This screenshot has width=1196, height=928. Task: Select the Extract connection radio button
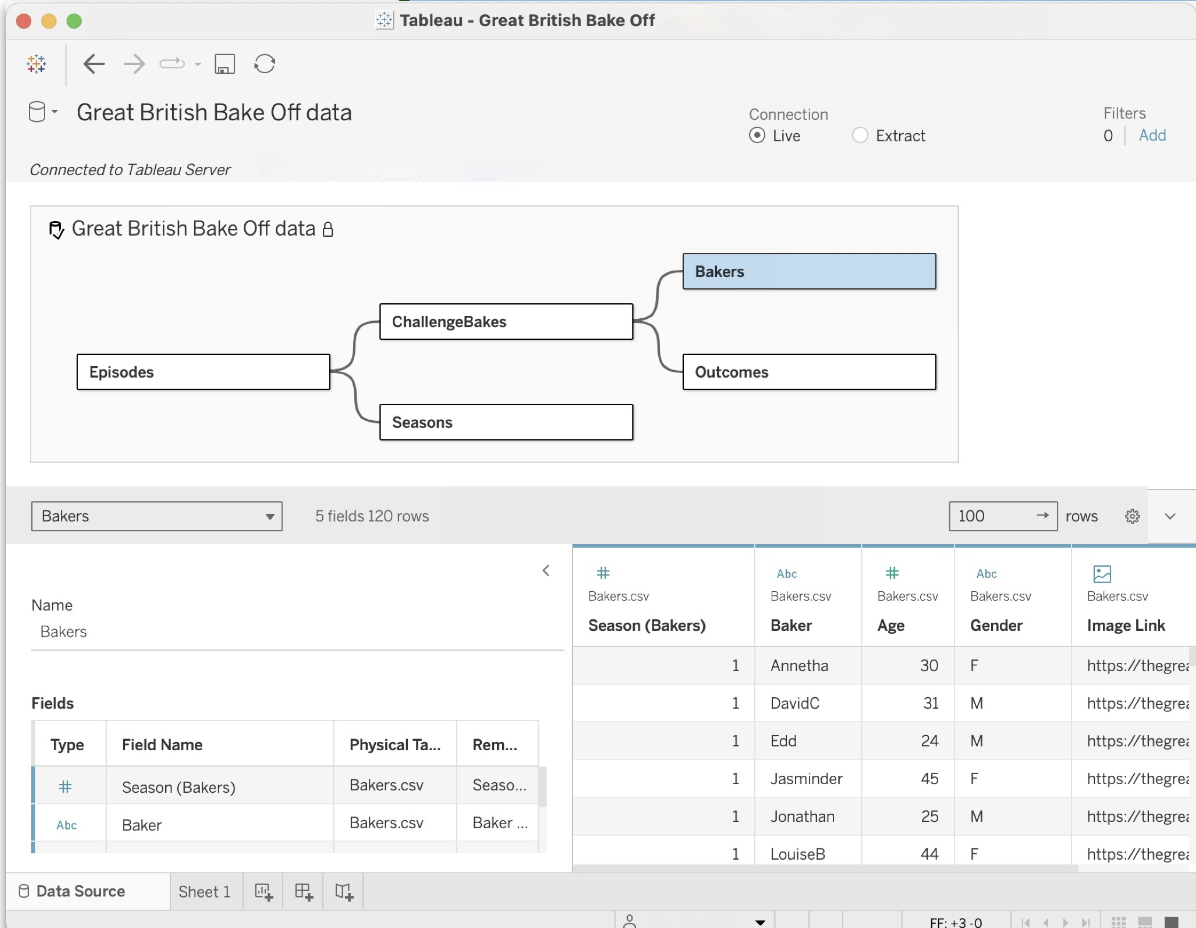point(860,136)
